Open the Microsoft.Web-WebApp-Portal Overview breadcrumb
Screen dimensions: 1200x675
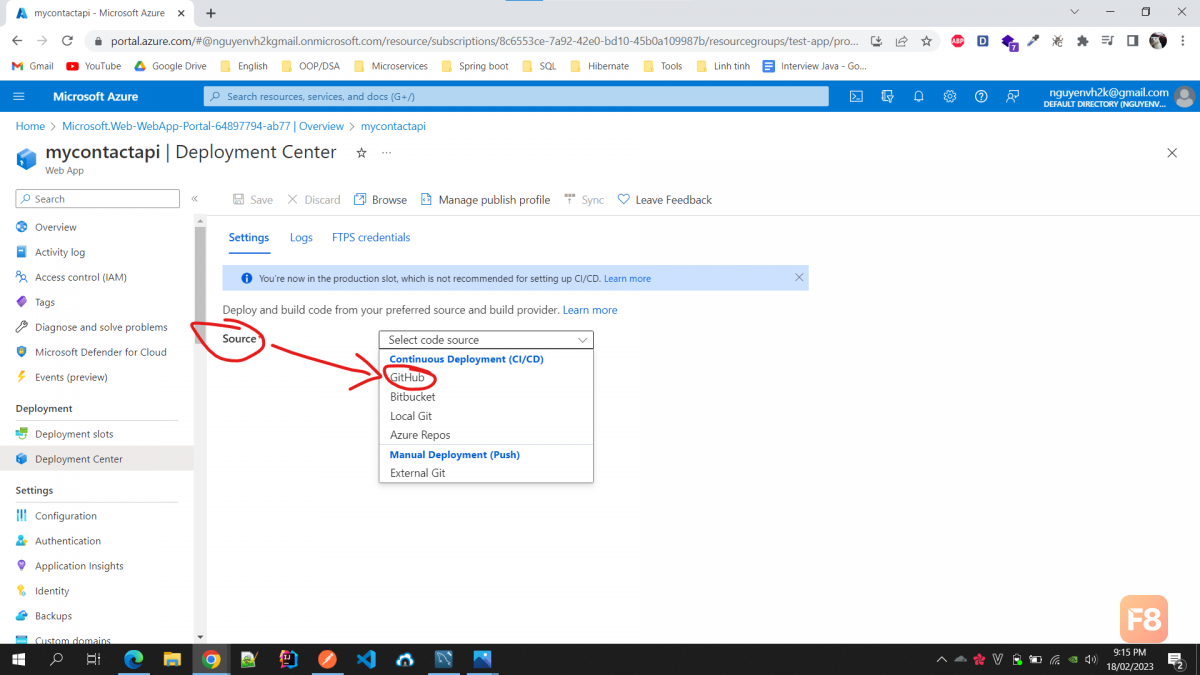[x=203, y=126]
